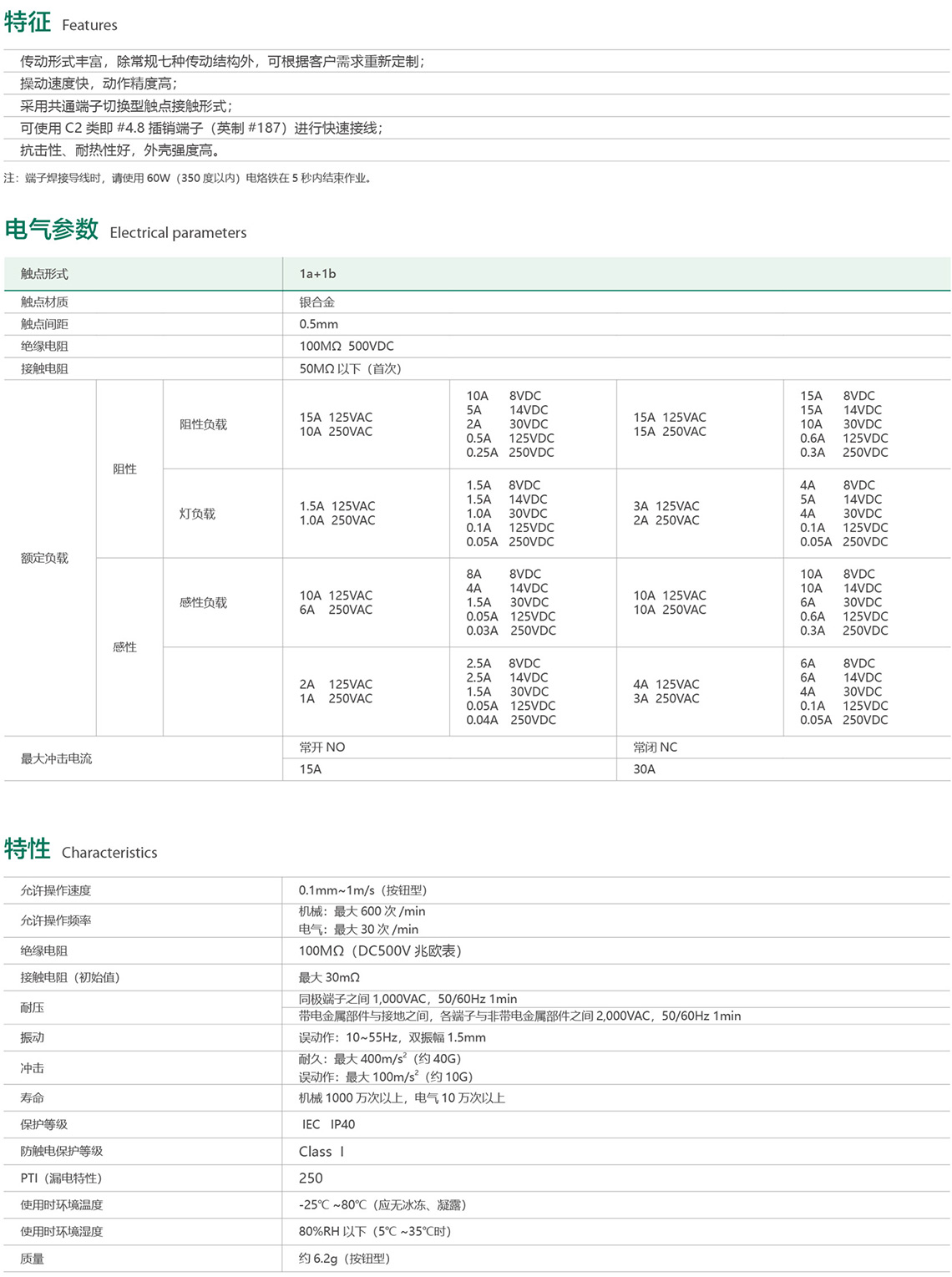Image resolution: width=952 pixels, height=1277 pixels.
Task: Click the 电气参数 Electrical parameters heading
Action: tap(125, 230)
